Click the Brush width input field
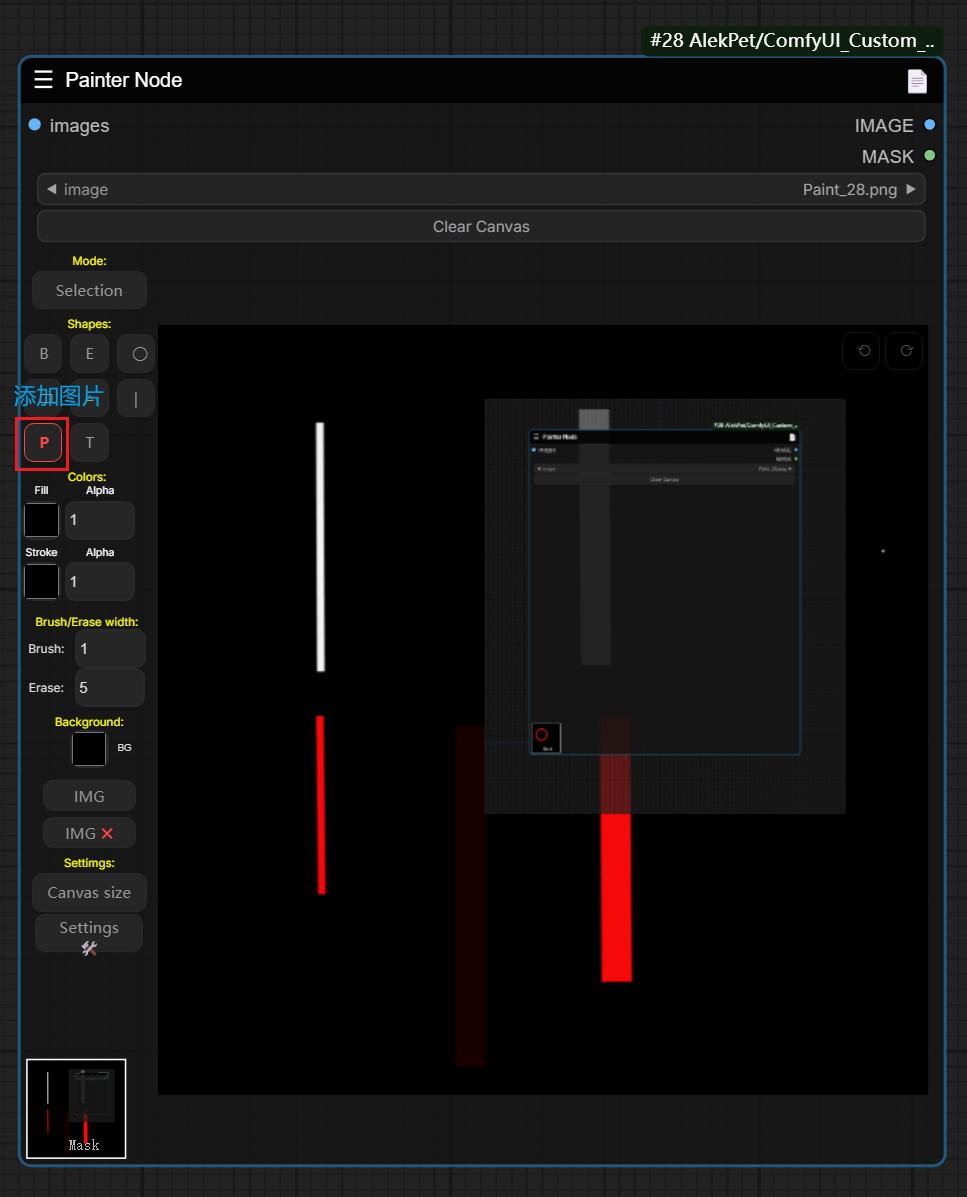The width and height of the screenshot is (967, 1197). point(109,648)
